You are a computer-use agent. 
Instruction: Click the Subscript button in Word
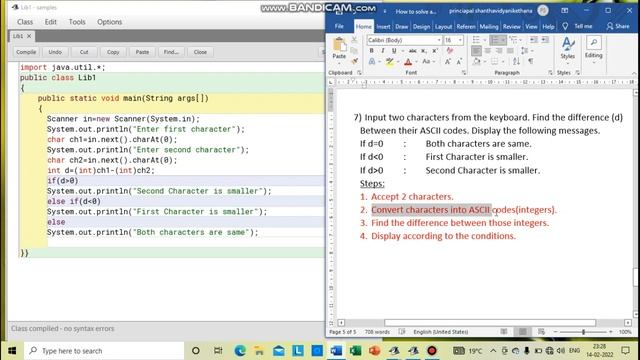424,51
